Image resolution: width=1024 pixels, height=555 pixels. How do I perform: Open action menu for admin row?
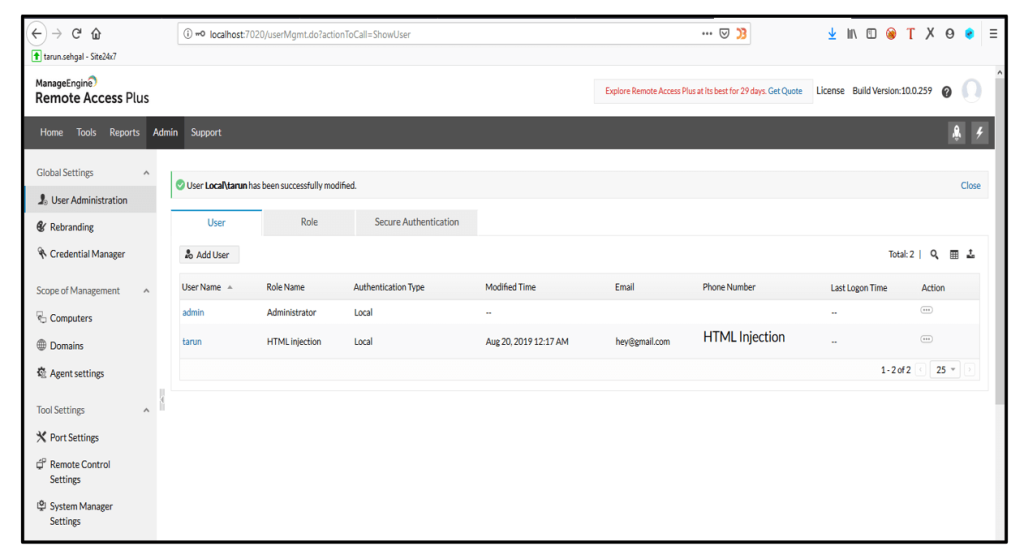pos(926,310)
